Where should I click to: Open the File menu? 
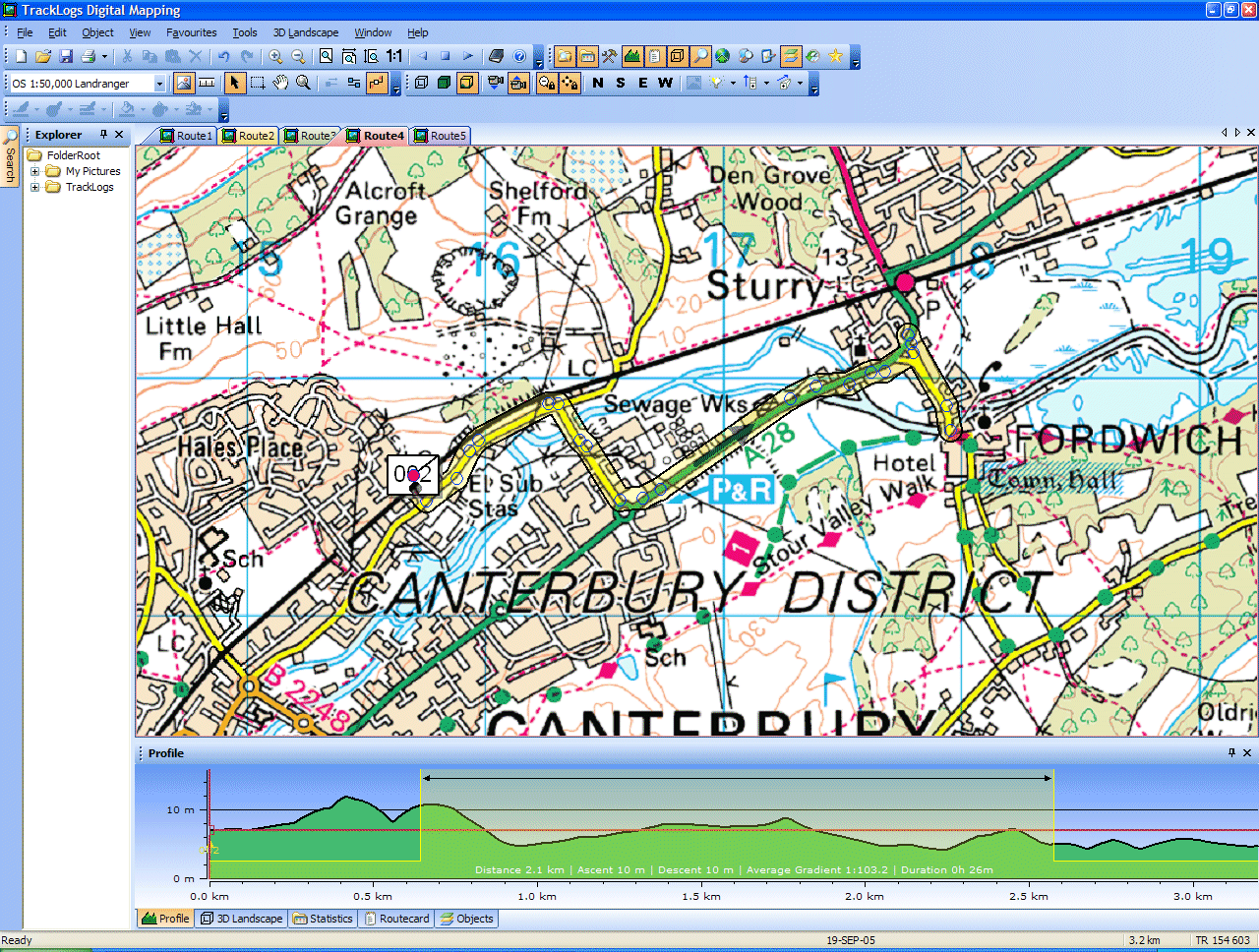(x=25, y=32)
